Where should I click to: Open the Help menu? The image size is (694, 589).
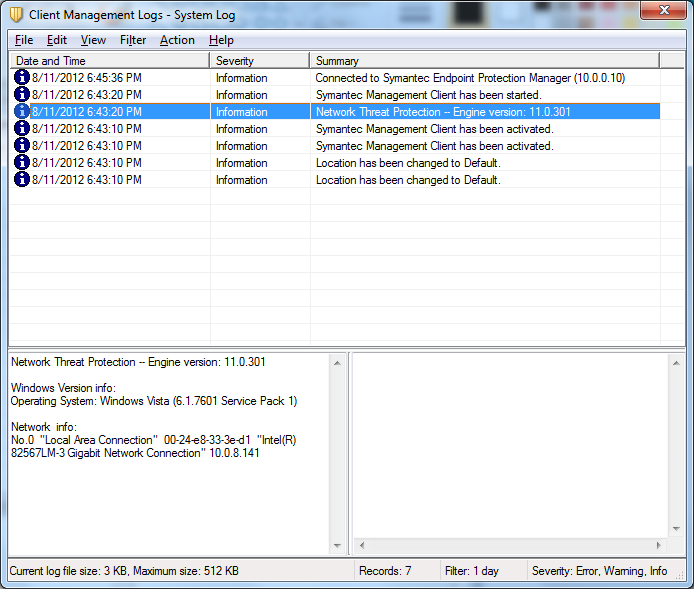click(221, 40)
